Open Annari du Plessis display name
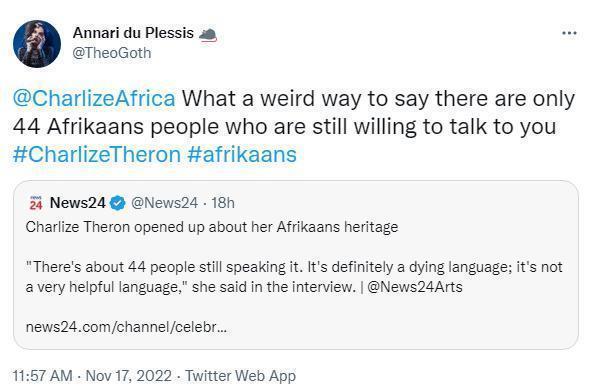 [x=133, y=33]
